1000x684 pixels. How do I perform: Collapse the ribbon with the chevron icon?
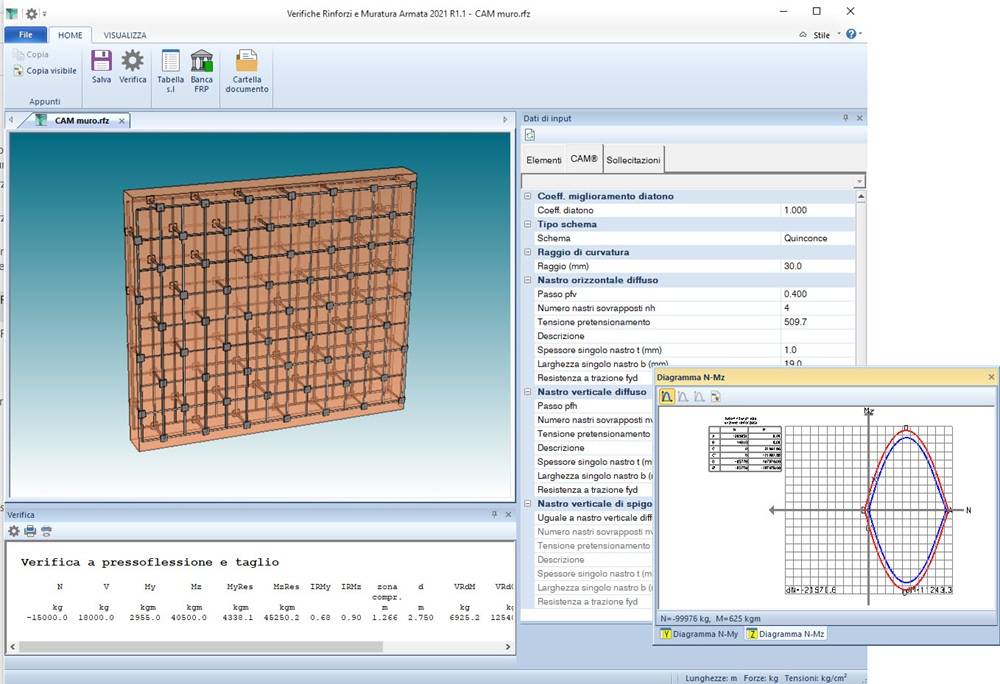click(803, 35)
